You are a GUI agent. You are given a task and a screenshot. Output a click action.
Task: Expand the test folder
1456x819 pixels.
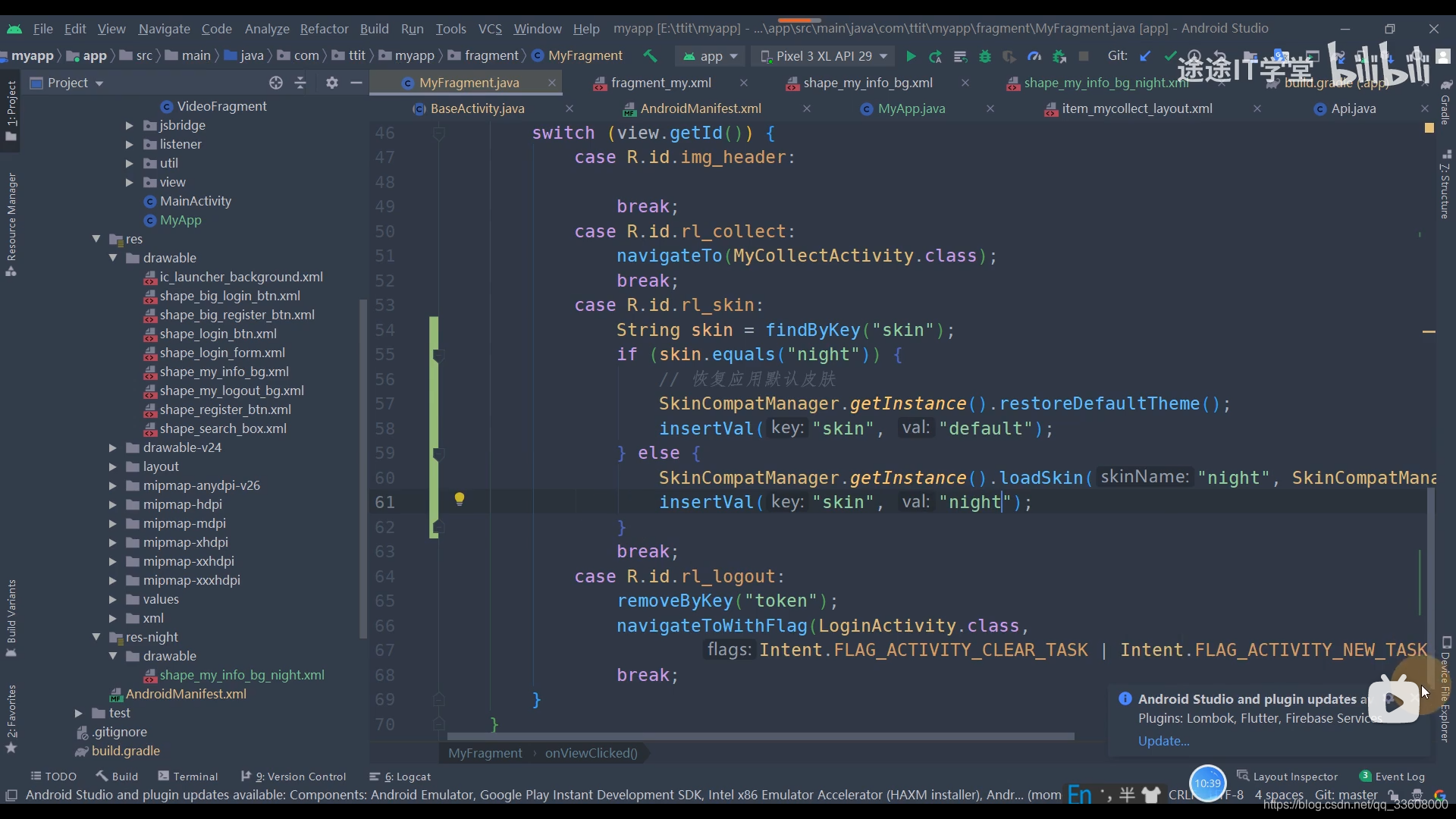78,713
